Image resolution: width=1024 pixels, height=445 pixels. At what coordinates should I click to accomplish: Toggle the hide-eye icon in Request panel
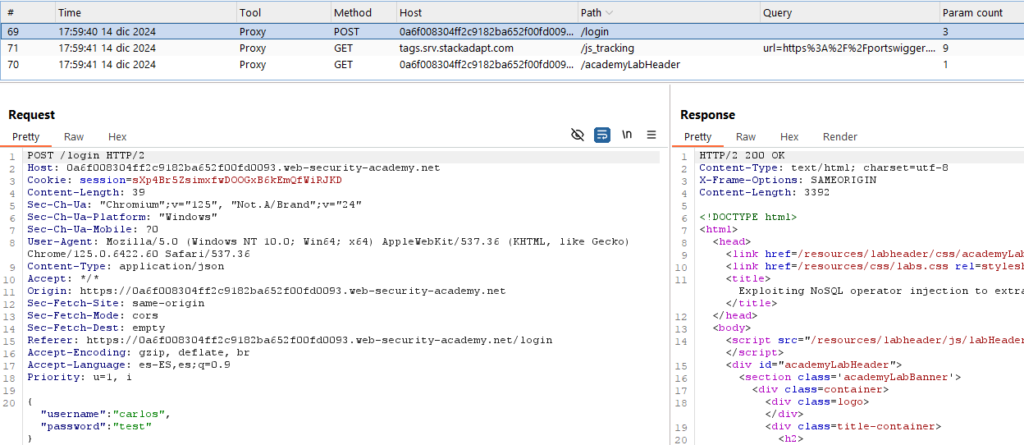click(577, 135)
